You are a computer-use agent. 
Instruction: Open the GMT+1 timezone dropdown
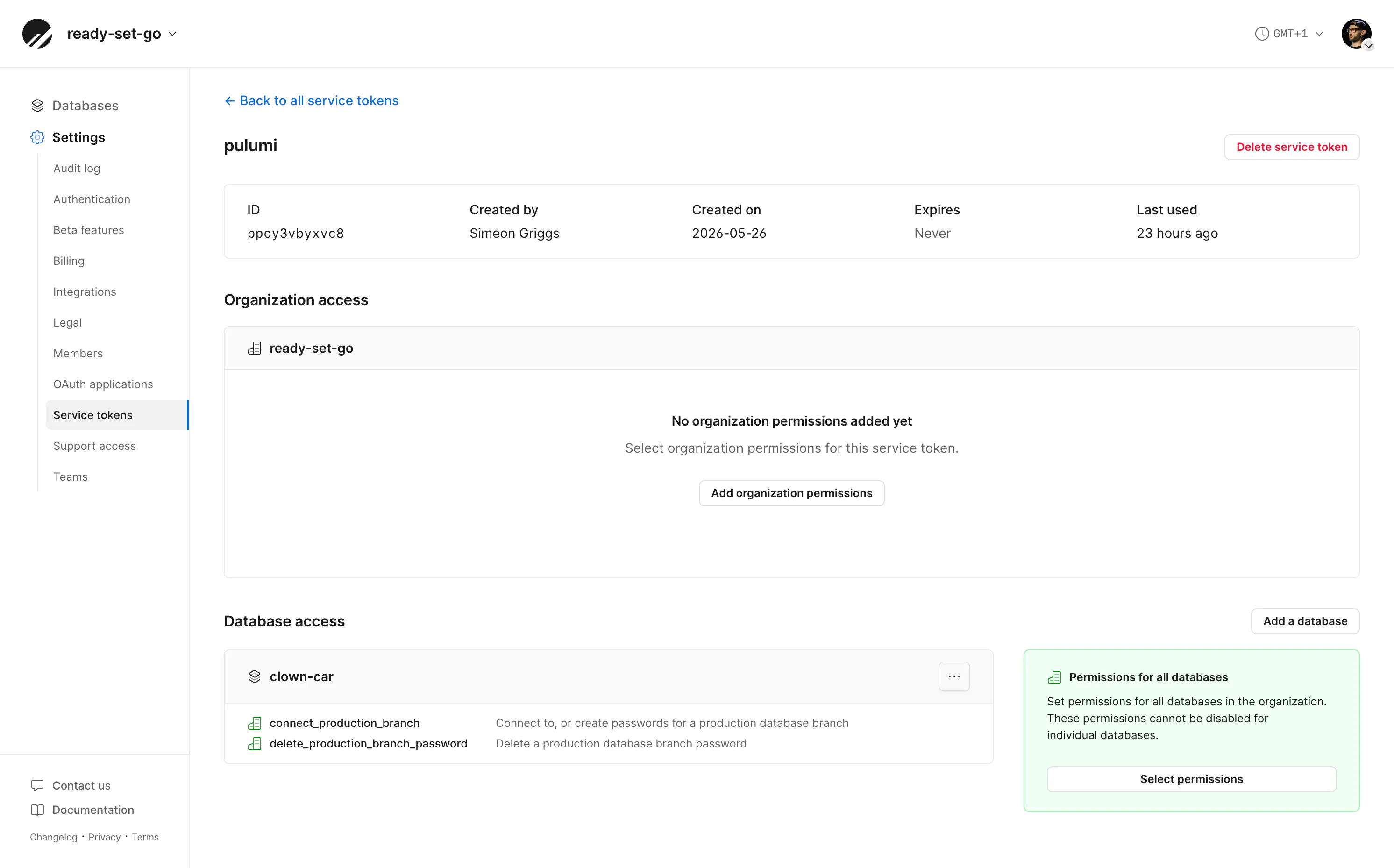coord(1289,34)
